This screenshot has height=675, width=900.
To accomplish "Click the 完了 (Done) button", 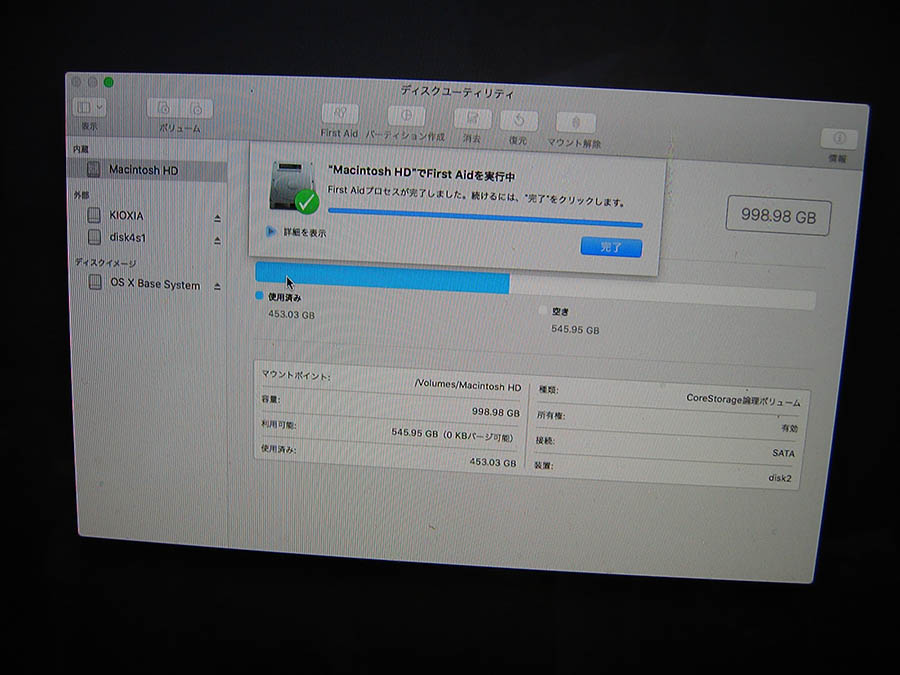I will pyautogui.click(x=611, y=247).
